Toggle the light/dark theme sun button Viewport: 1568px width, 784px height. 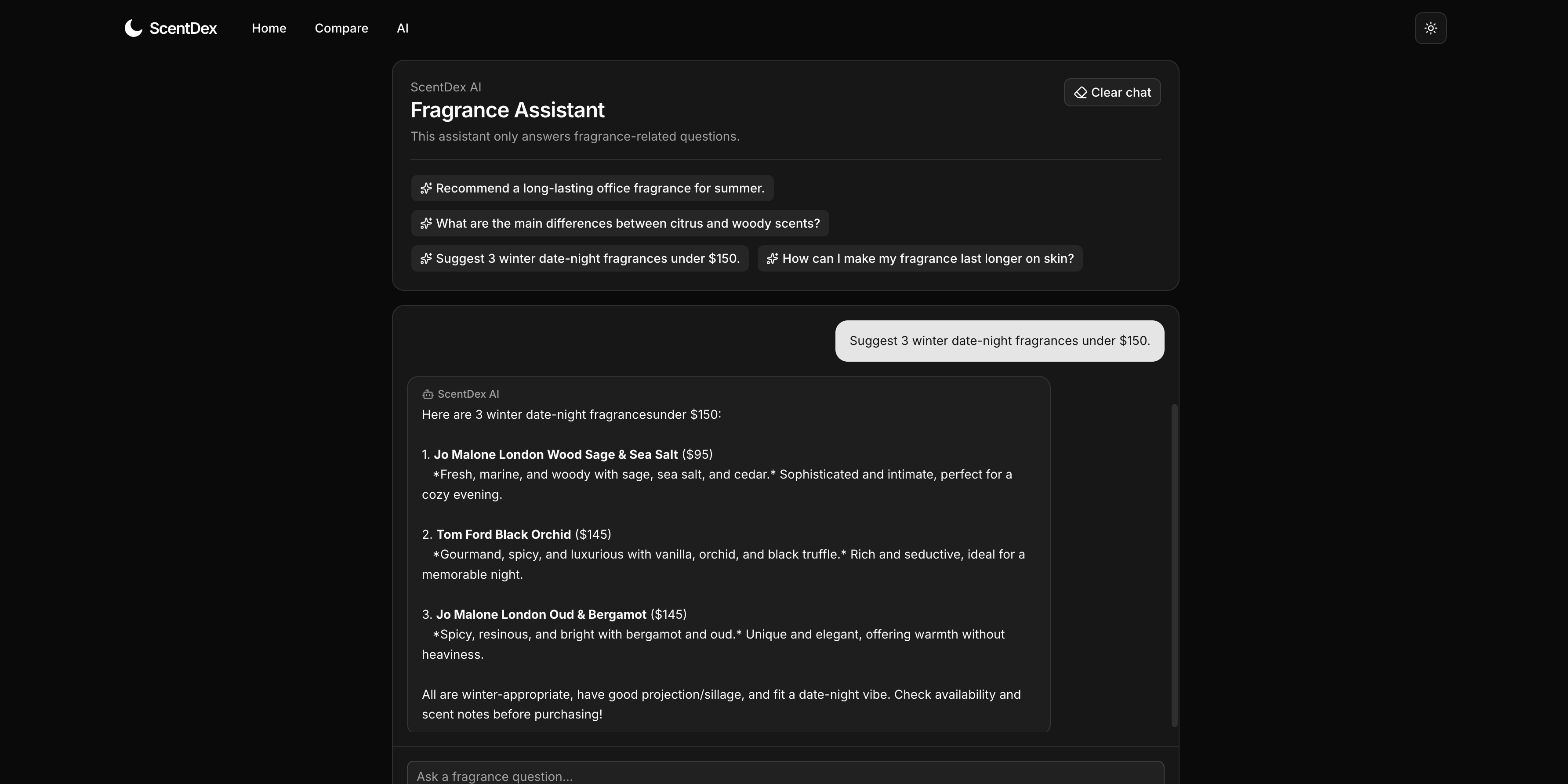[x=1430, y=28]
